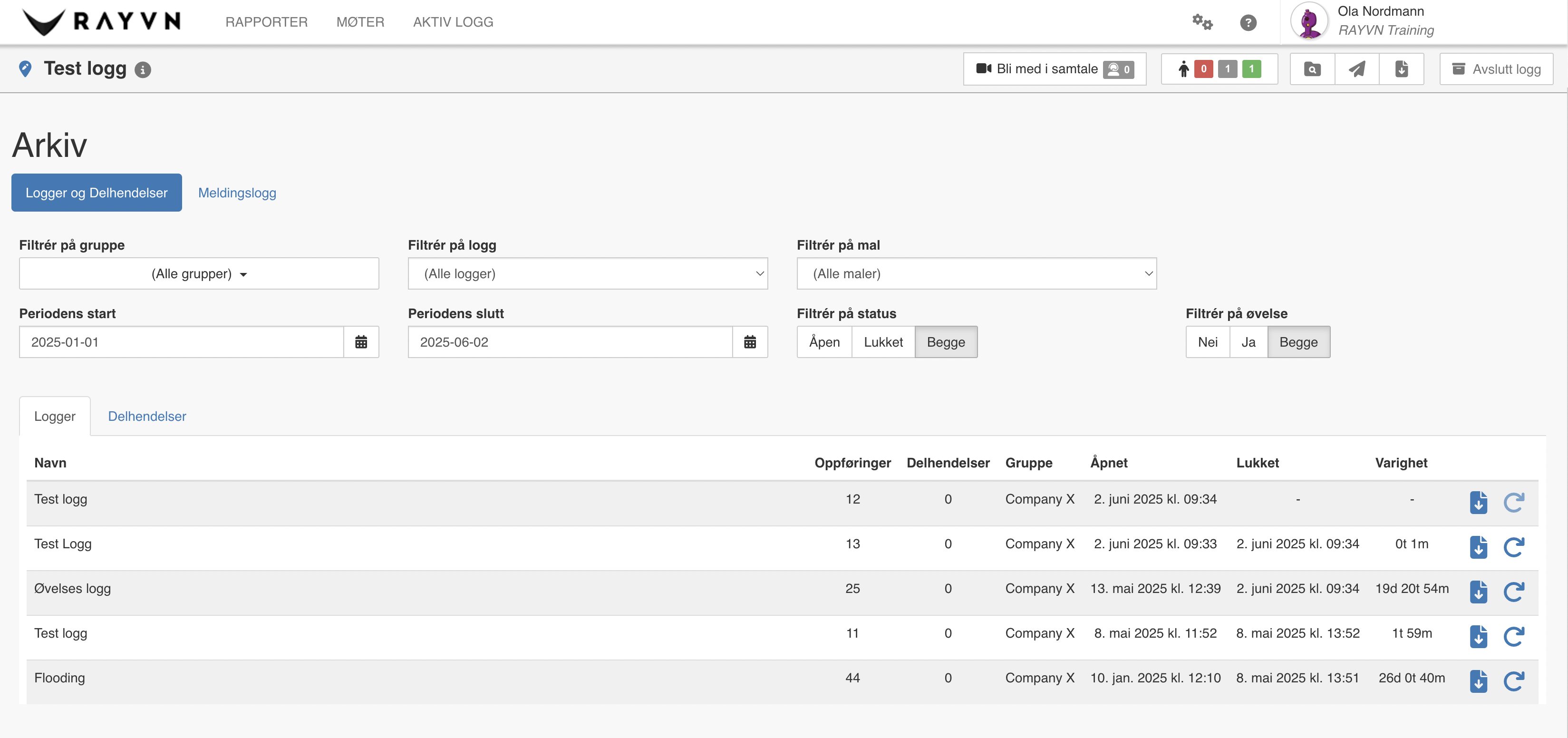Reopen the Flooding log row
The width and height of the screenshot is (1568, 738).
[1514, 681]
